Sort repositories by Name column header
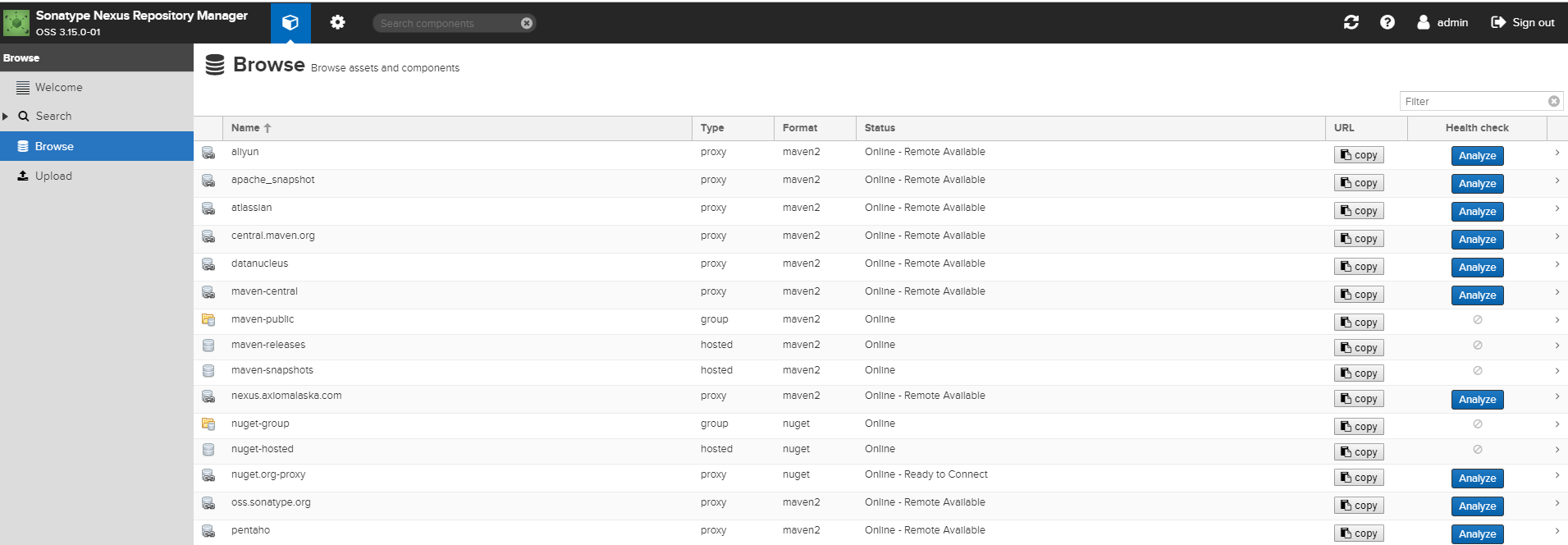1568x545 pixels. pos(246,128)
